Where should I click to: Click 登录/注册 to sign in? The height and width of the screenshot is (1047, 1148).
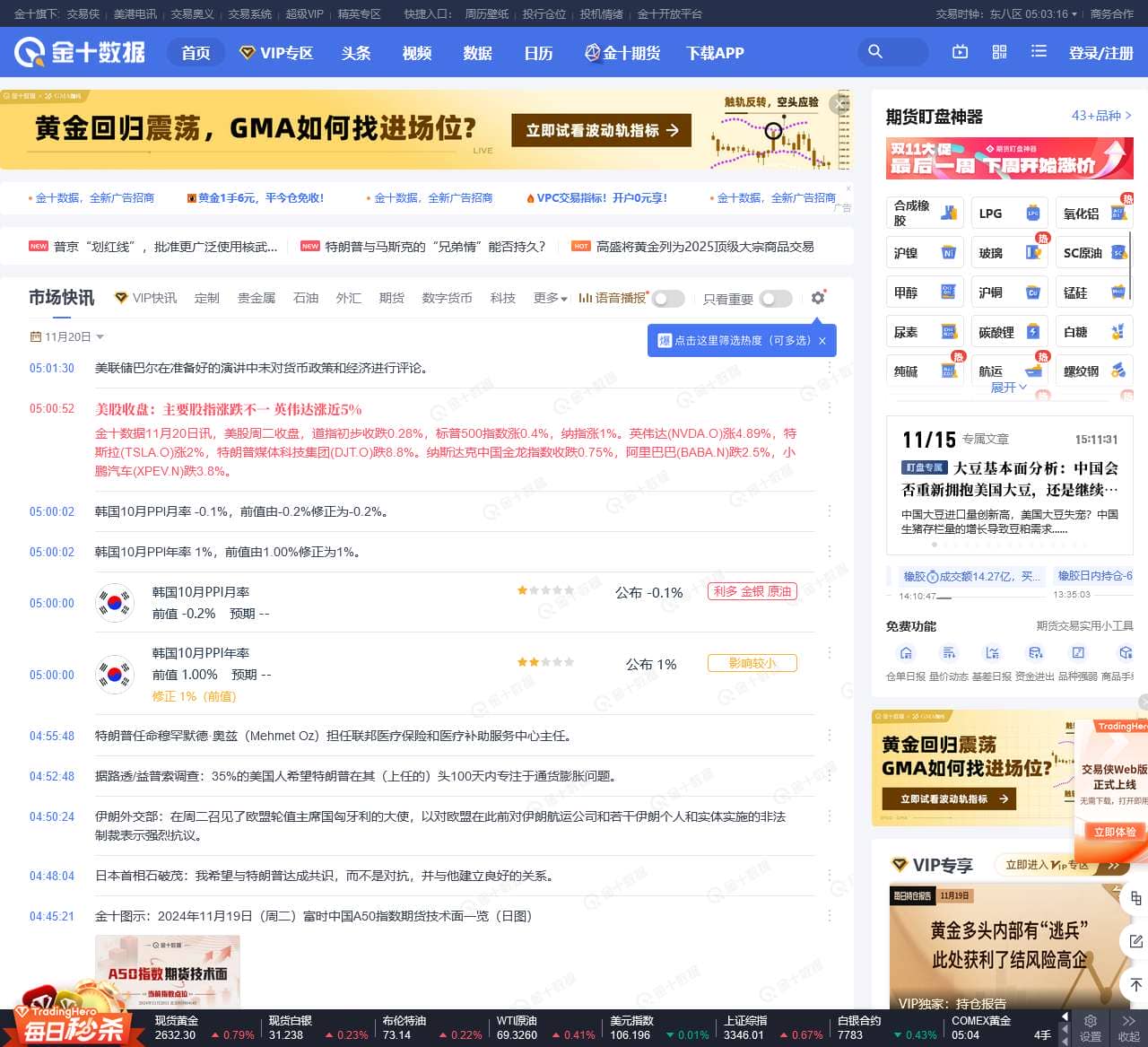(1101, 53)
